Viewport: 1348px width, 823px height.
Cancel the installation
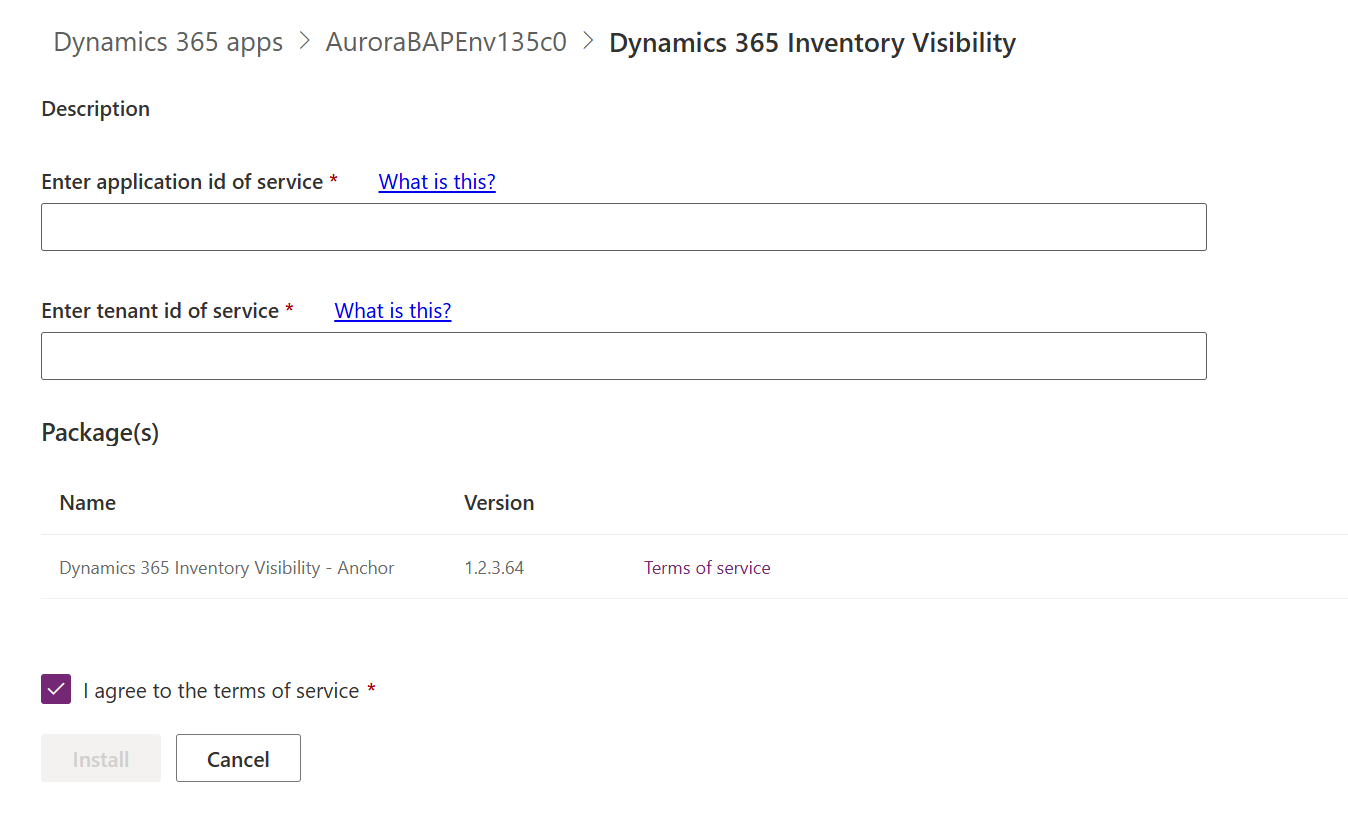(x=238, y=759)
